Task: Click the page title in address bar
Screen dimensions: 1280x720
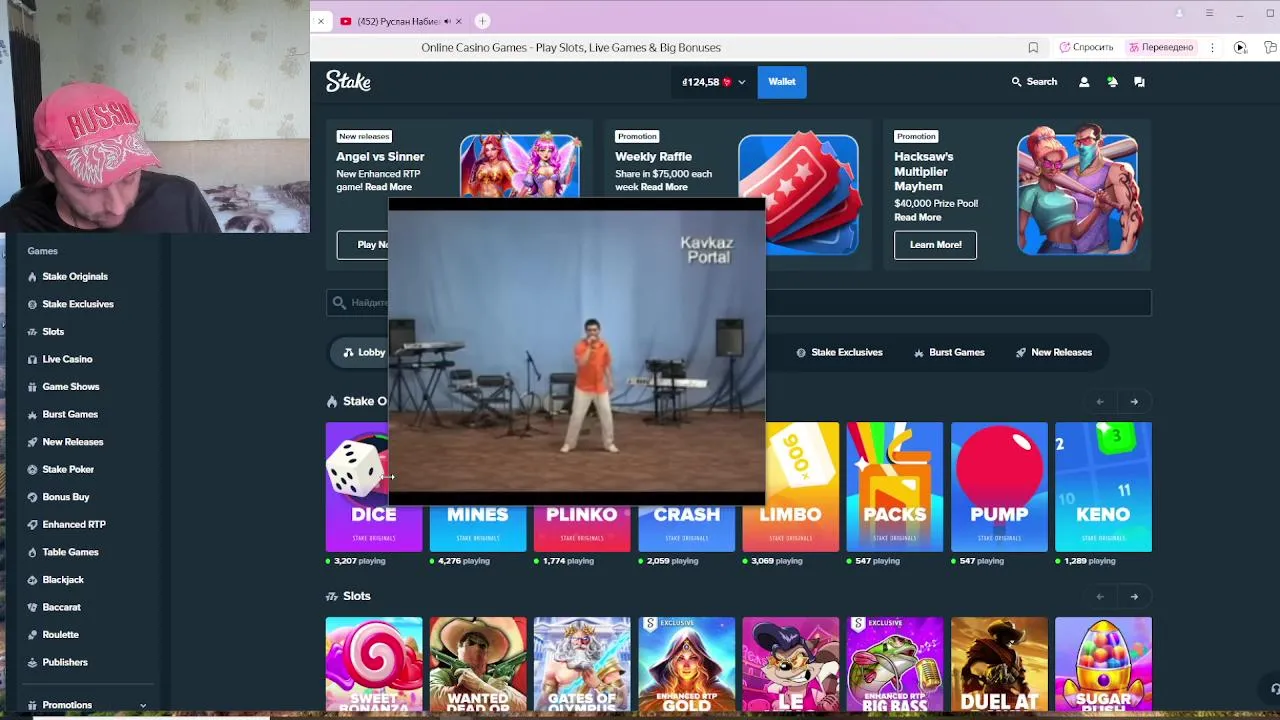Action: (571, 47)
